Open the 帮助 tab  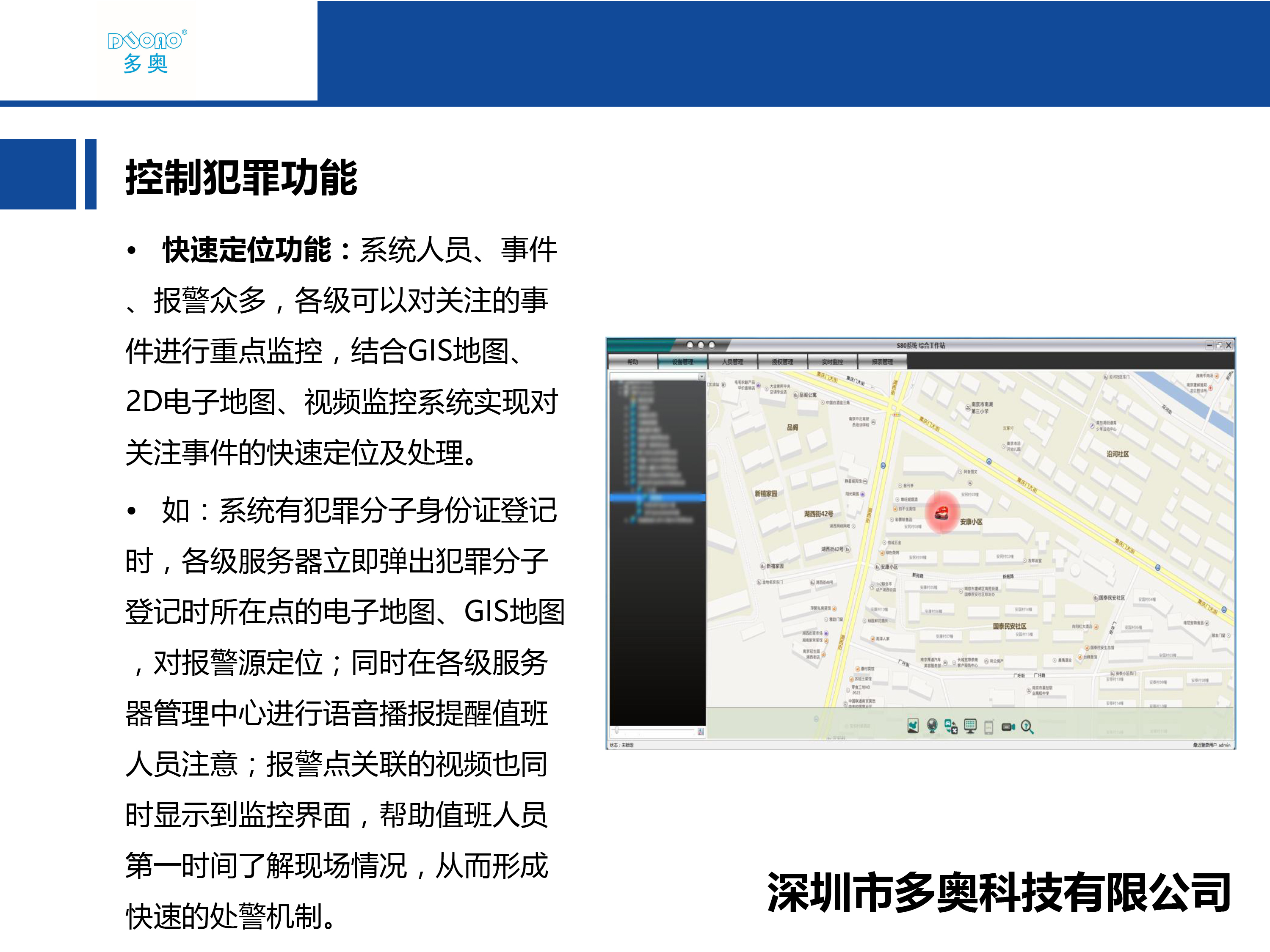(x=633, y=361)
